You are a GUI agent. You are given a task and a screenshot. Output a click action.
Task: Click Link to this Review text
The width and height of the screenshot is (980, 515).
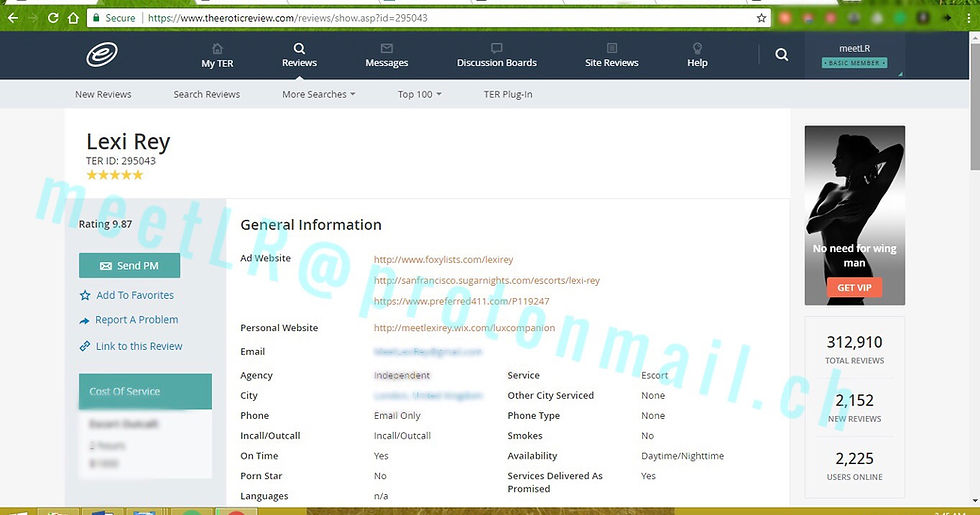(x=139, y=346)
